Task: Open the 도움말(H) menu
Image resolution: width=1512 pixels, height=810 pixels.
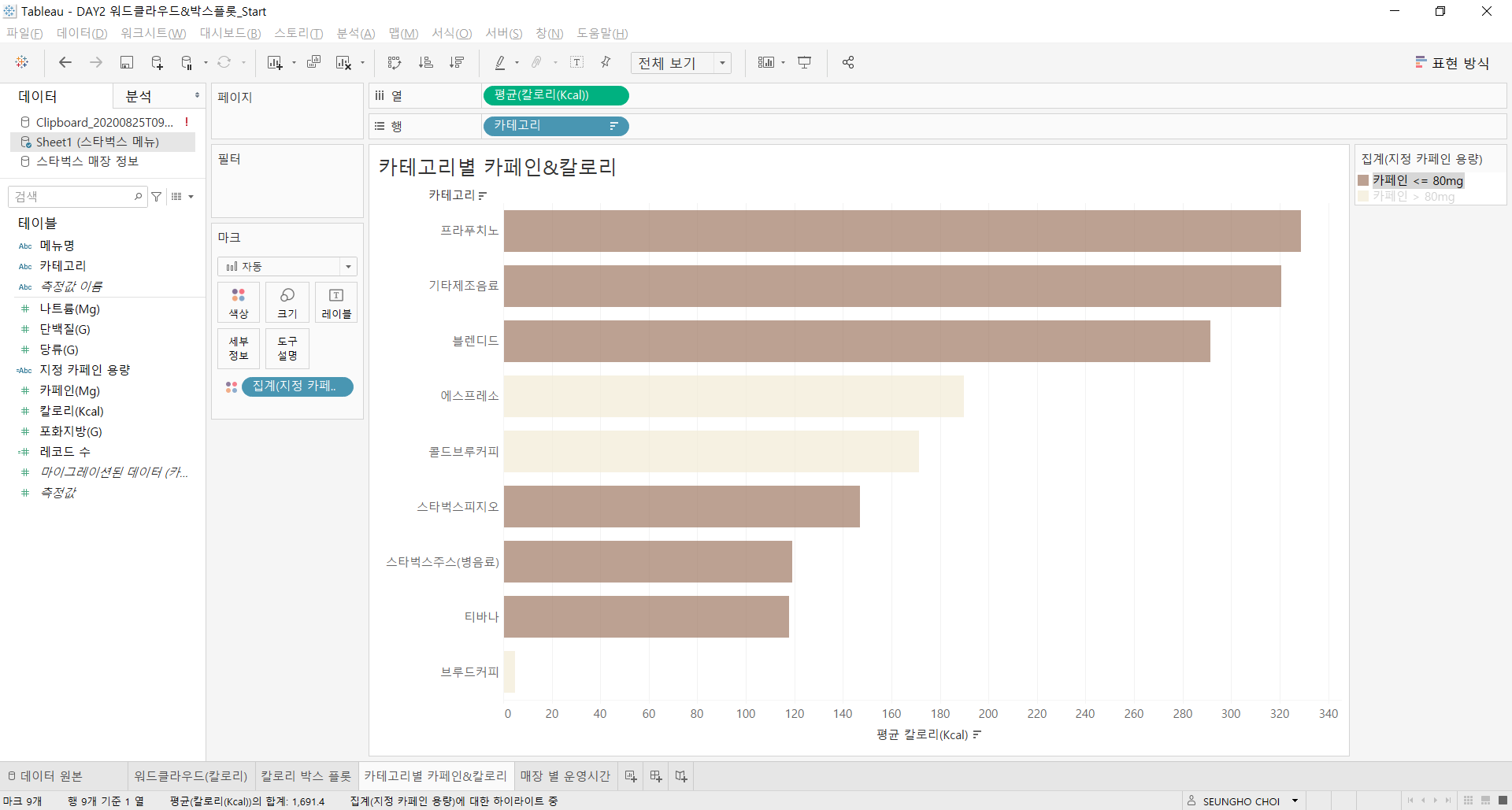Action: 602,33
